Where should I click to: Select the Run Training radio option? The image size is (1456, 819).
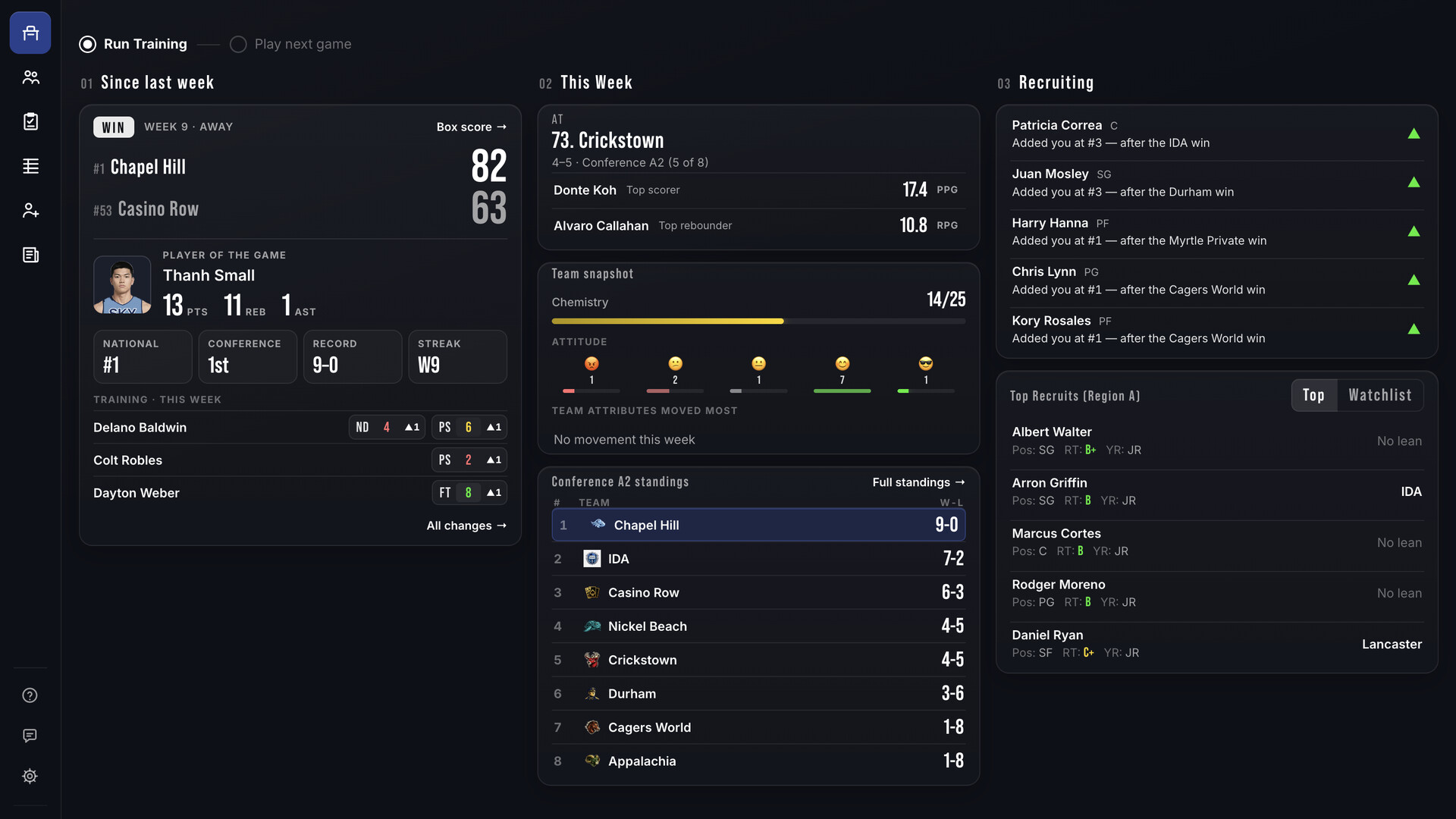click(133, 44)
